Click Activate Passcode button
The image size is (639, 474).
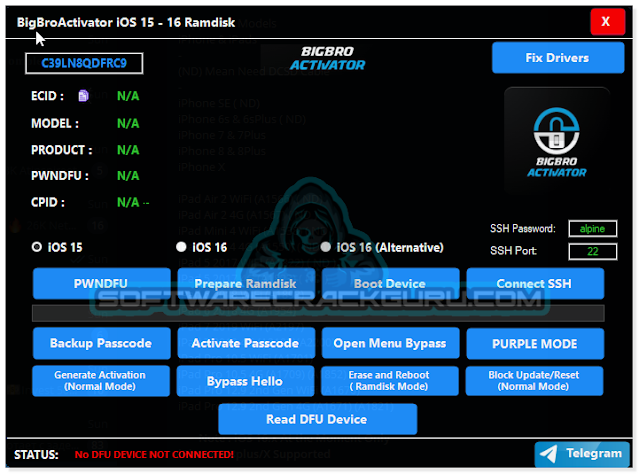pos(246,343)
